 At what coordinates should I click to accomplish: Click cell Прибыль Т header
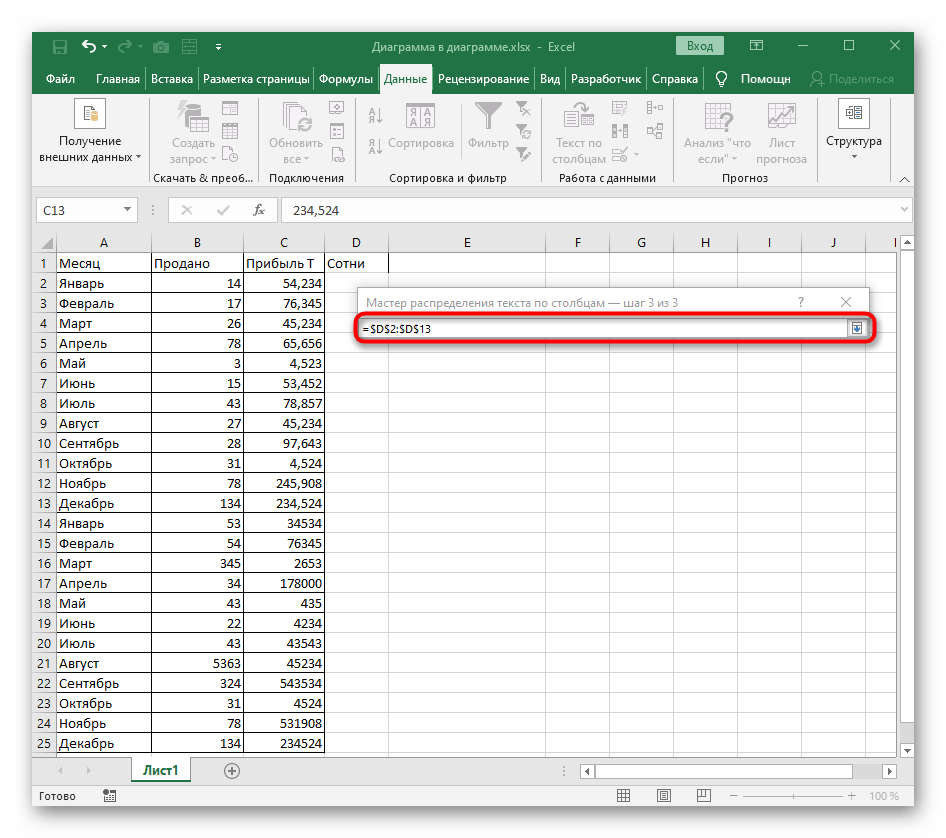click(x=284, y=263)
